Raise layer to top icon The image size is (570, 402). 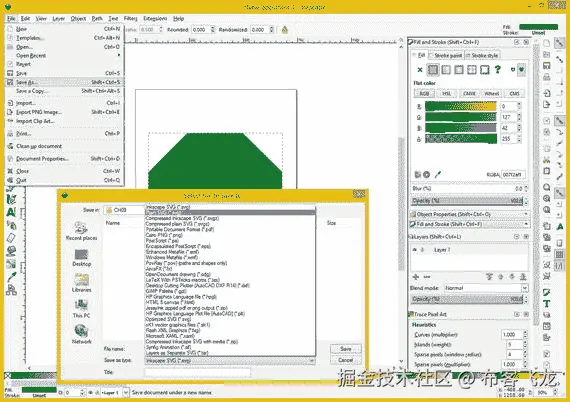[x=489, y=277]
